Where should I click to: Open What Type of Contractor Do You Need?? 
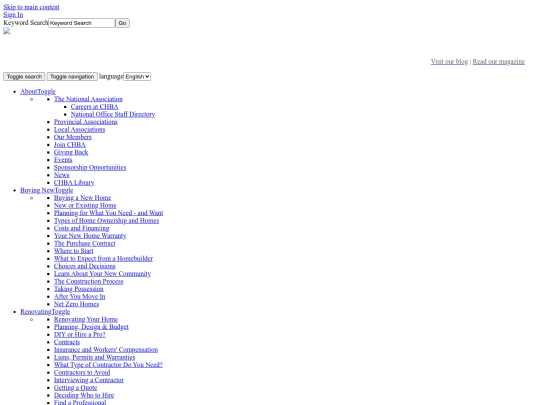[x=108, y=365]
